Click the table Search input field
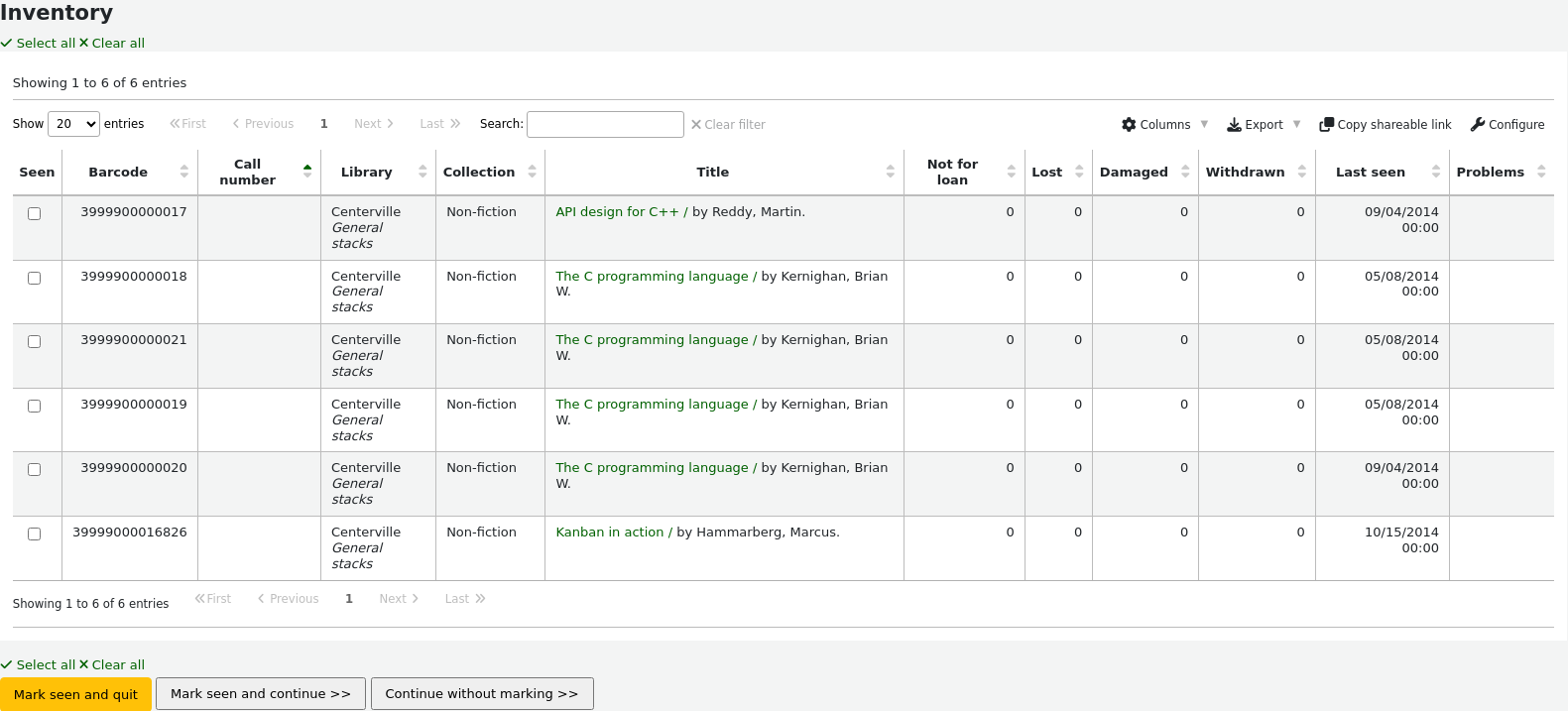 tap(605, 124)
